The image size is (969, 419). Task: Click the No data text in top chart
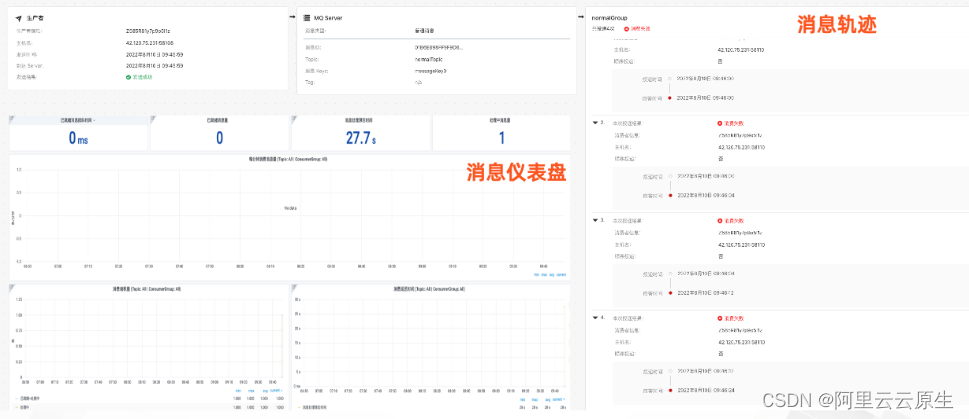point(290,208)
